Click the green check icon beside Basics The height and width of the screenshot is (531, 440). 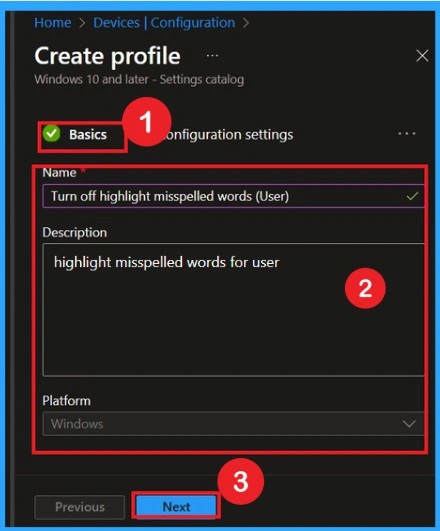[51, 134]
